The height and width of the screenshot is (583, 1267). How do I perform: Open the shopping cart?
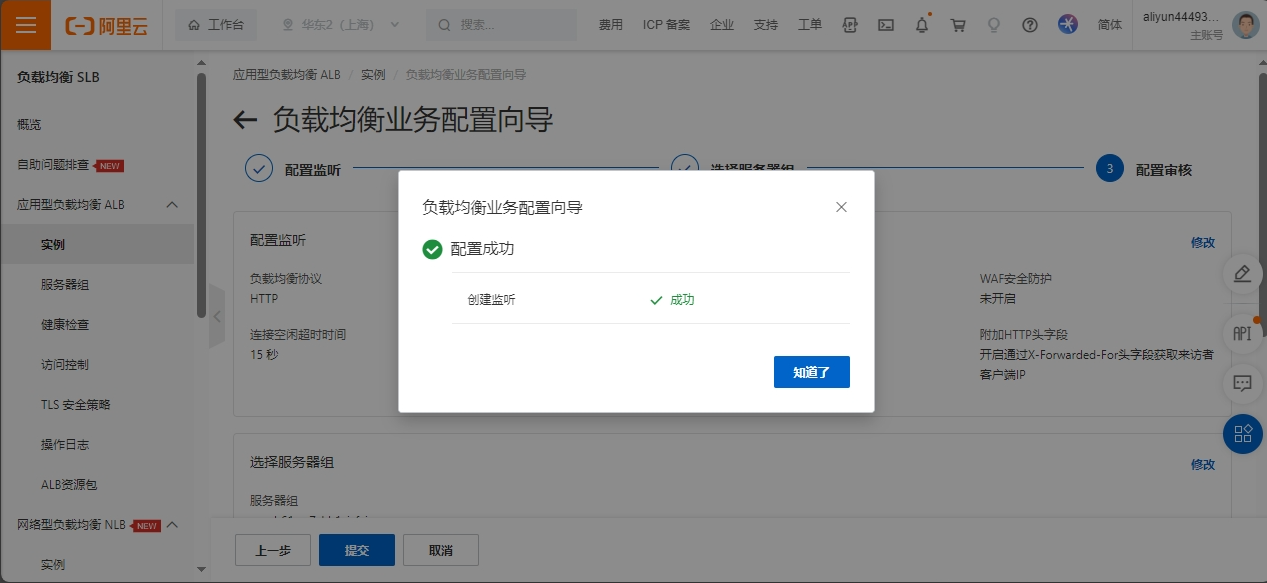coord(958,25)
